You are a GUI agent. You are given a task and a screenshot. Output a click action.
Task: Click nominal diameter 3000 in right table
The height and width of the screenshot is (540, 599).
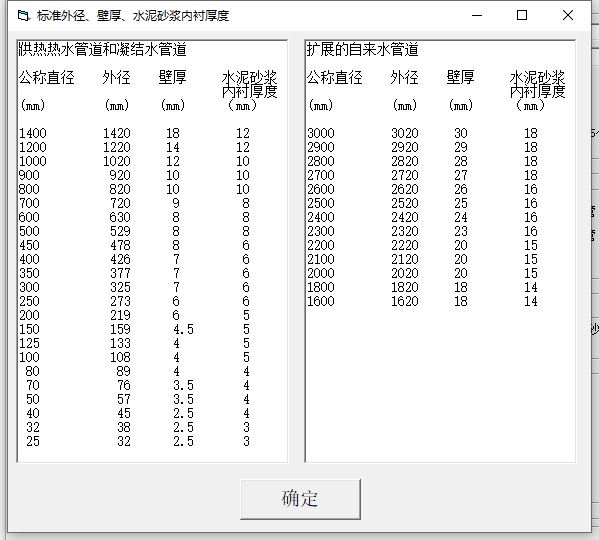tap(321, 133)
